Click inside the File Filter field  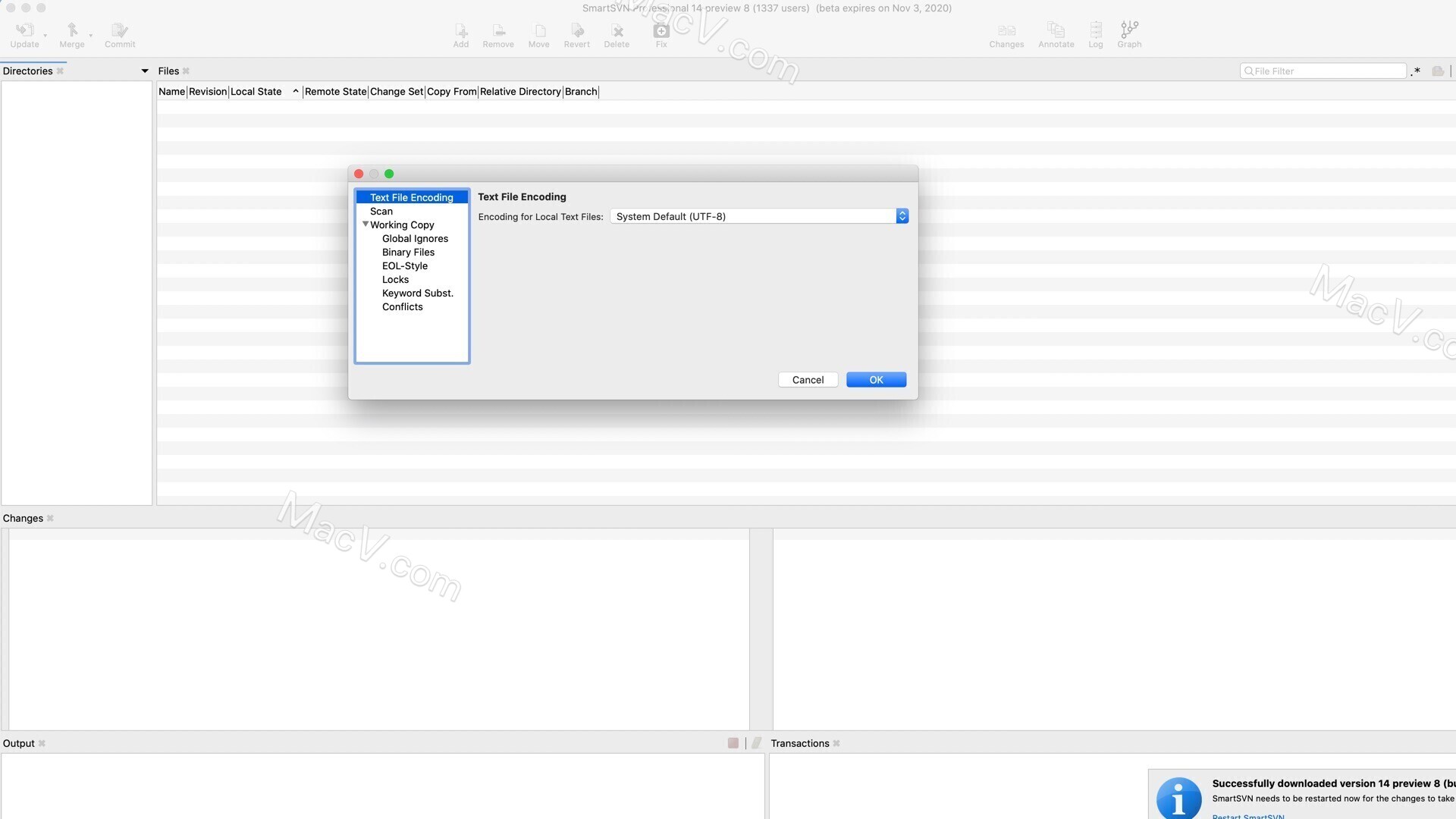tap(1327, 71)
